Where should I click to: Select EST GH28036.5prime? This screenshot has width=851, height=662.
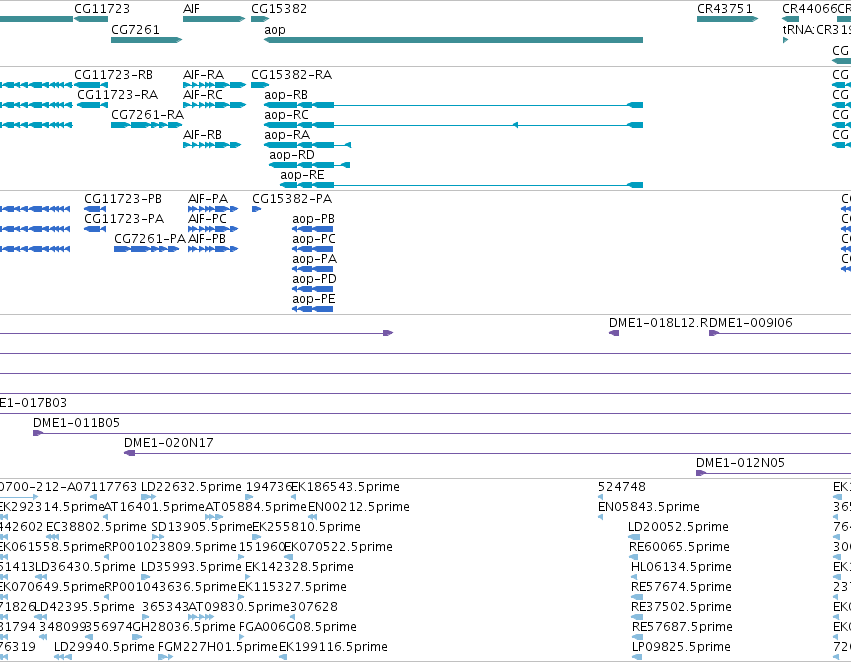pos(137,637)
